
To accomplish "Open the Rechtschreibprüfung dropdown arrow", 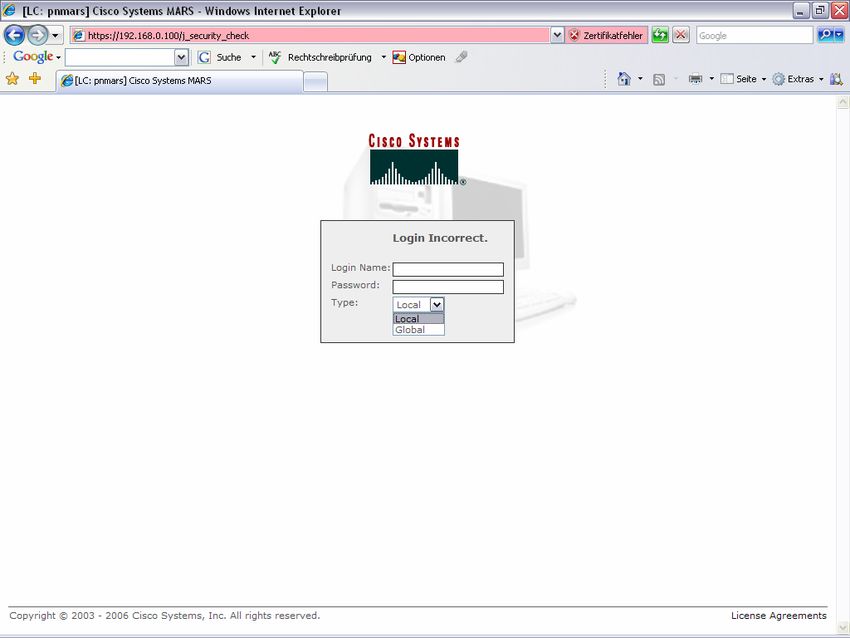I will point(383,57).
